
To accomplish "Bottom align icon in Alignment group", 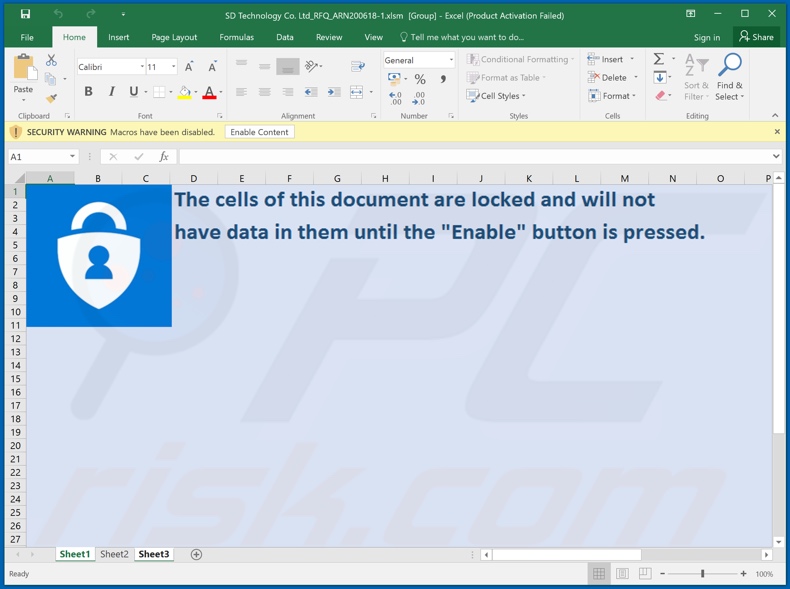I will coord(288,67).
